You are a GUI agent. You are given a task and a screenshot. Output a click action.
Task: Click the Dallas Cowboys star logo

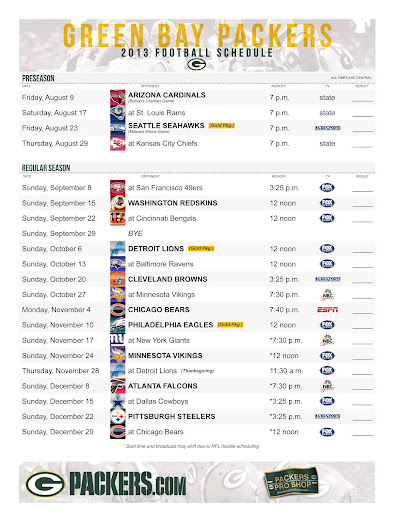coord(118,401)
